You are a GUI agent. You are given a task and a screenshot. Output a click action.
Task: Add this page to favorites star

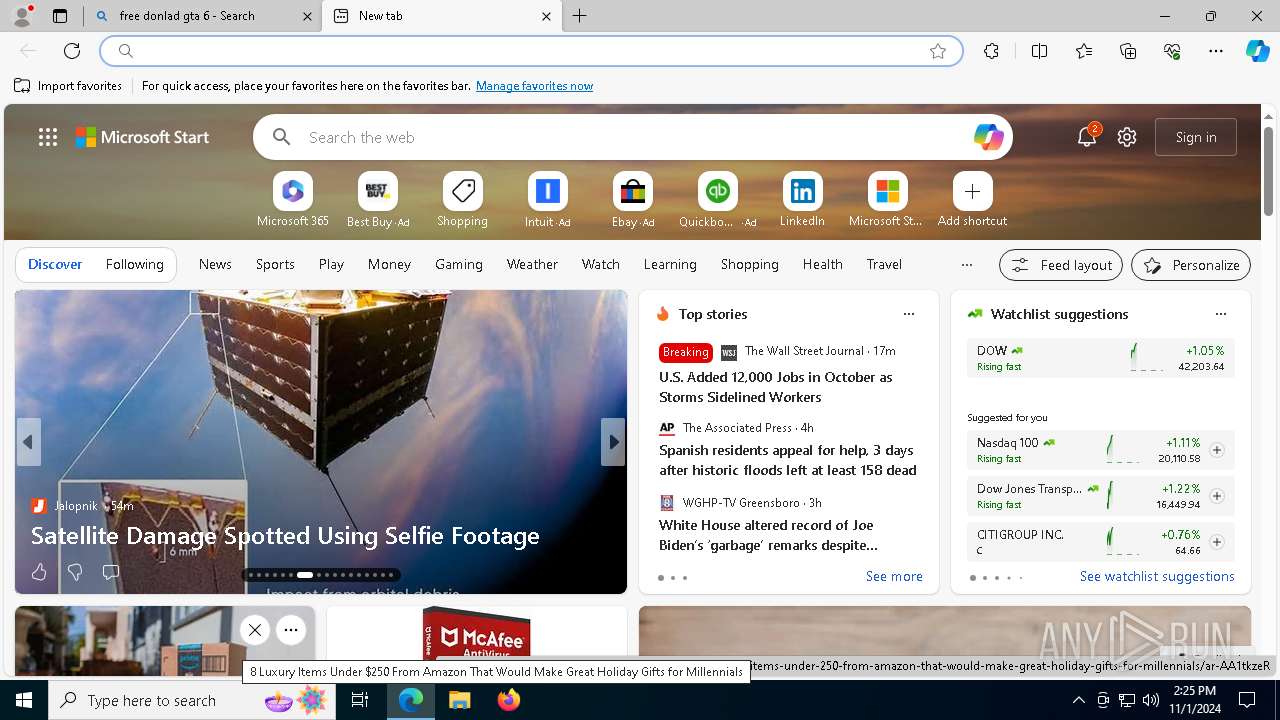938,51
